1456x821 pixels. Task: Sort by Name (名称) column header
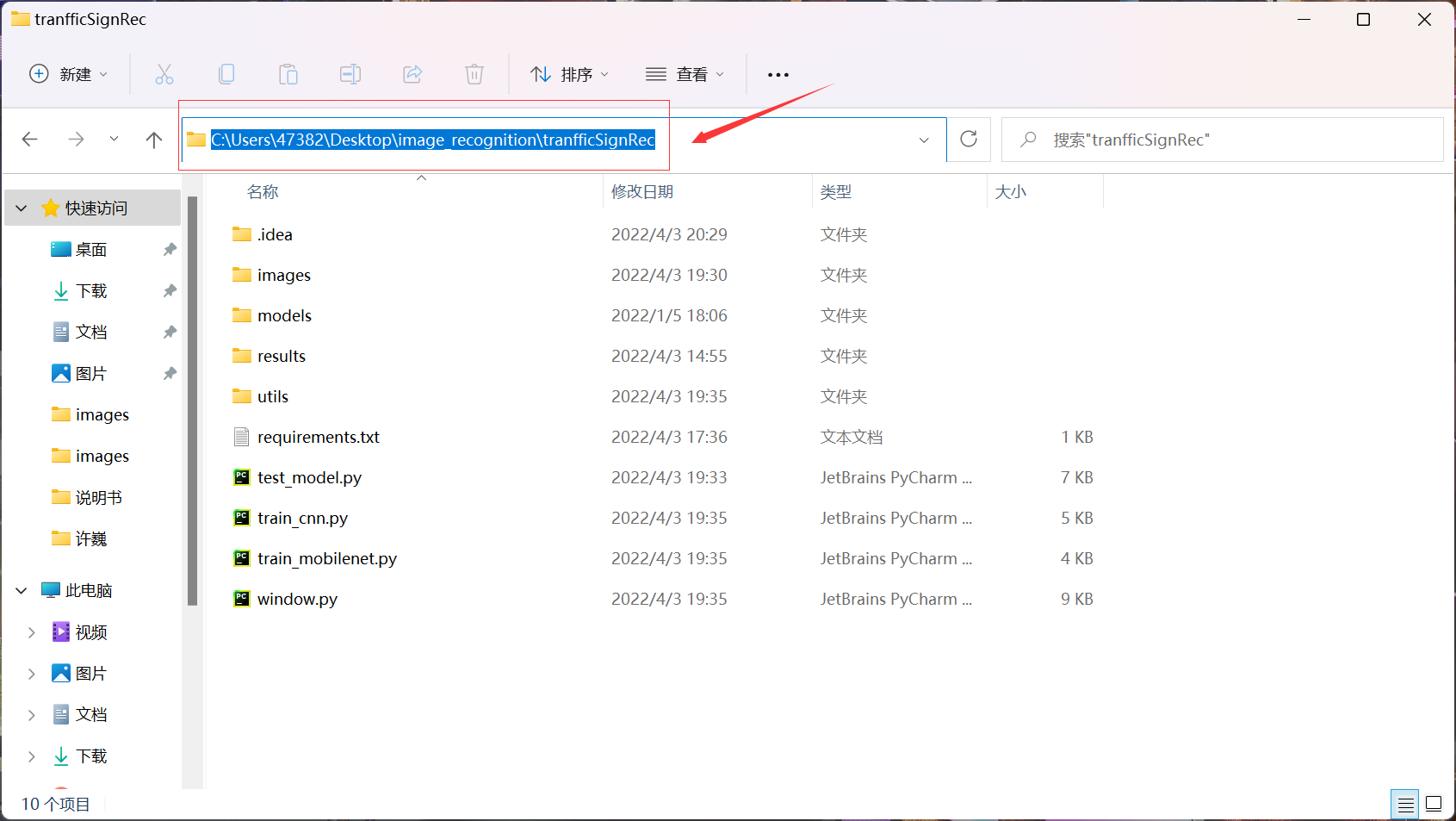point(263,192)
